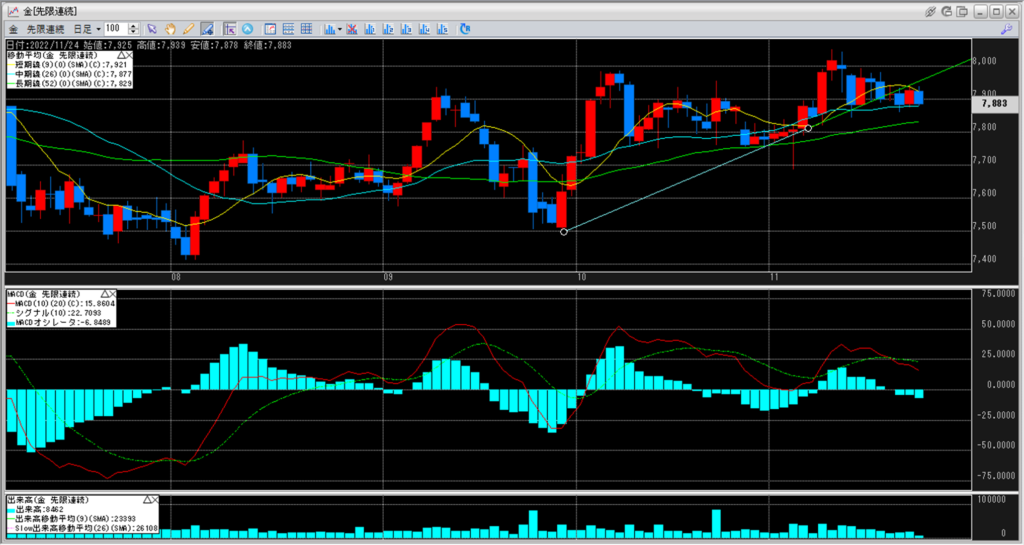Click the MACD(10)(20)(C) legend entry

[x=61, y=304]
